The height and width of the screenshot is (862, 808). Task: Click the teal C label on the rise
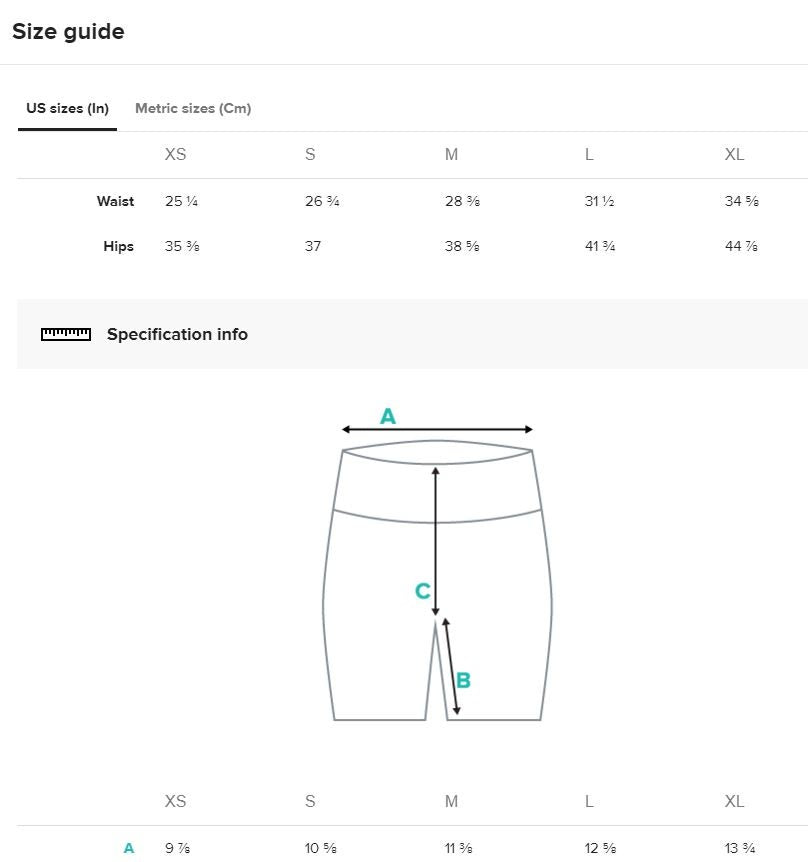[422, 591]
